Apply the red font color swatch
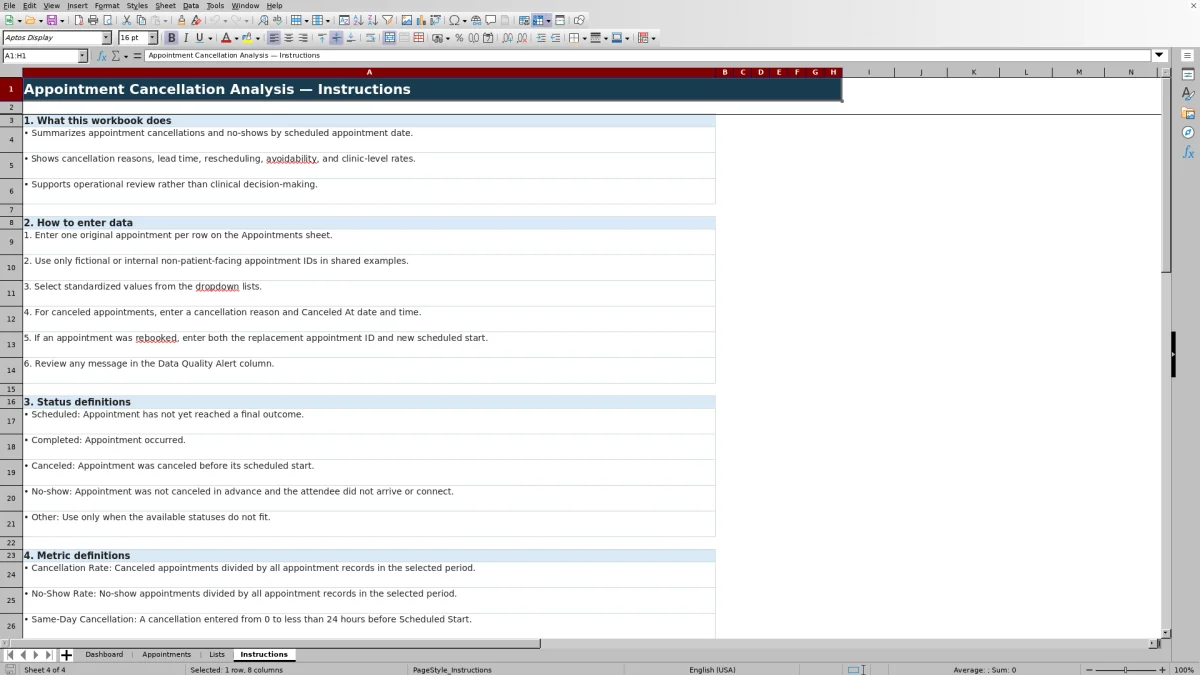The image size is (1200, 675). point(226,38)
